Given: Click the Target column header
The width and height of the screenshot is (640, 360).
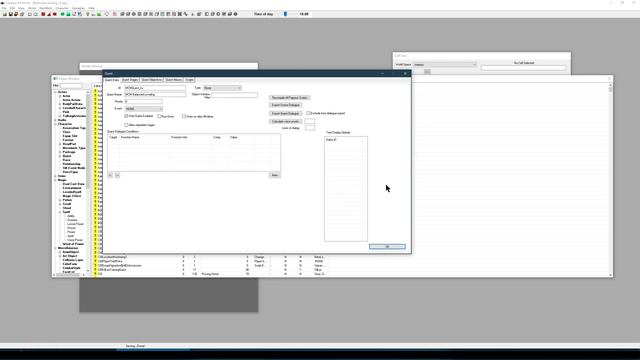Looking at the screenshot, I should tap(113, 137).
